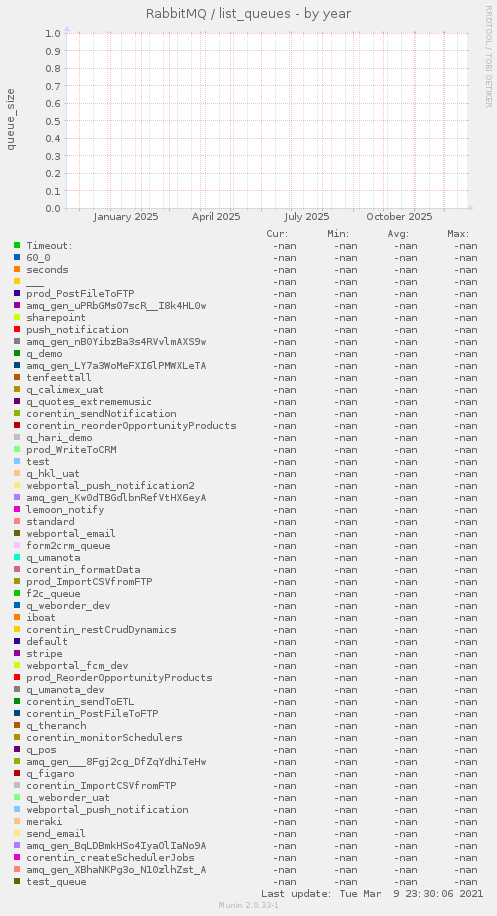Screen dimensions: 497x916
Task: Click the Max: column header
Action: [458, 234]
